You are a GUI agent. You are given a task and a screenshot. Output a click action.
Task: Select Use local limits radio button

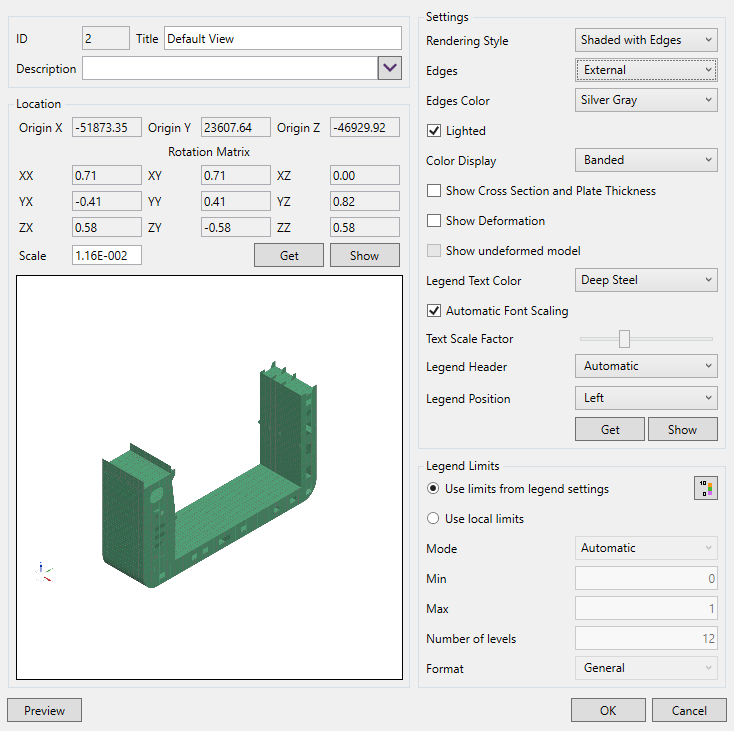pyautogui.click(x=433, y=518)
